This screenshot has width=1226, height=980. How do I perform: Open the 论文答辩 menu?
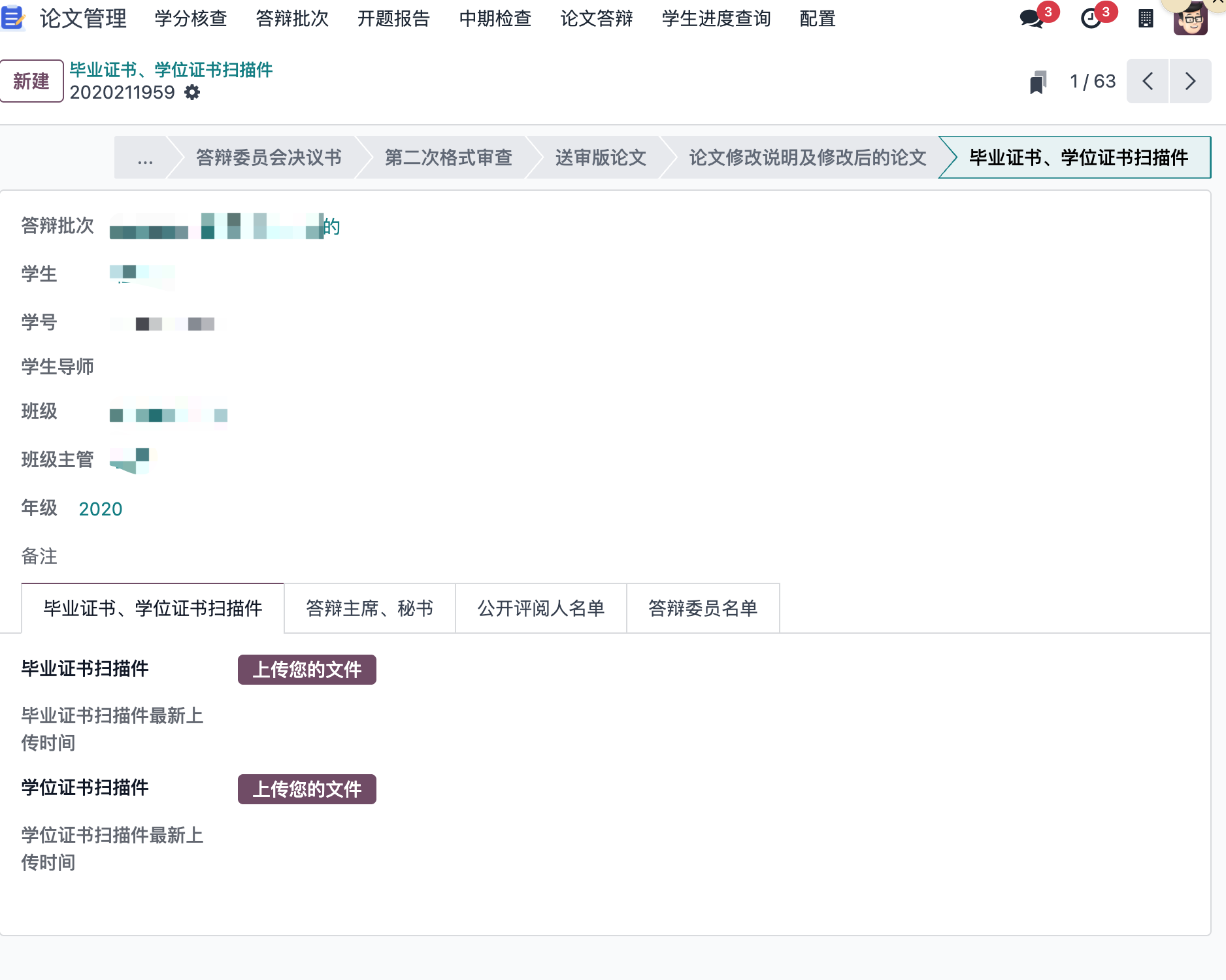[x=597, y=18]
